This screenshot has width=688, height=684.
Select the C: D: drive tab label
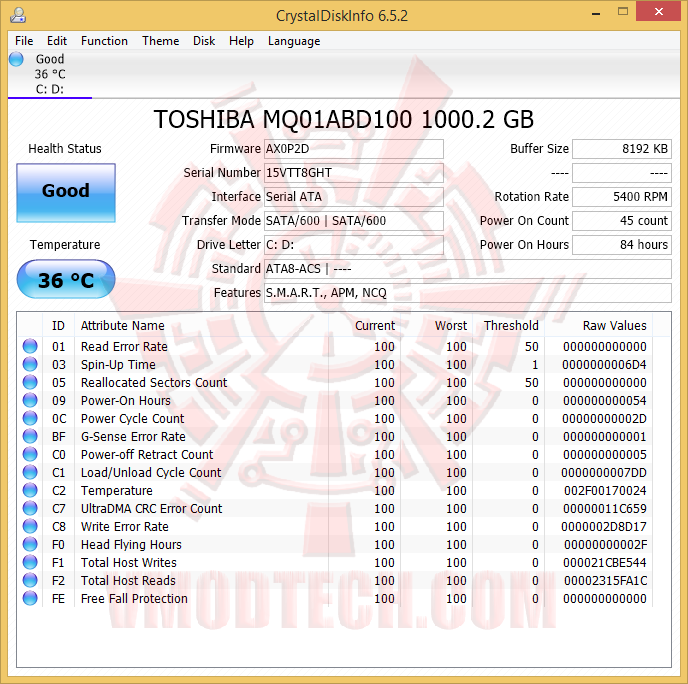click(x=50, y=89)
